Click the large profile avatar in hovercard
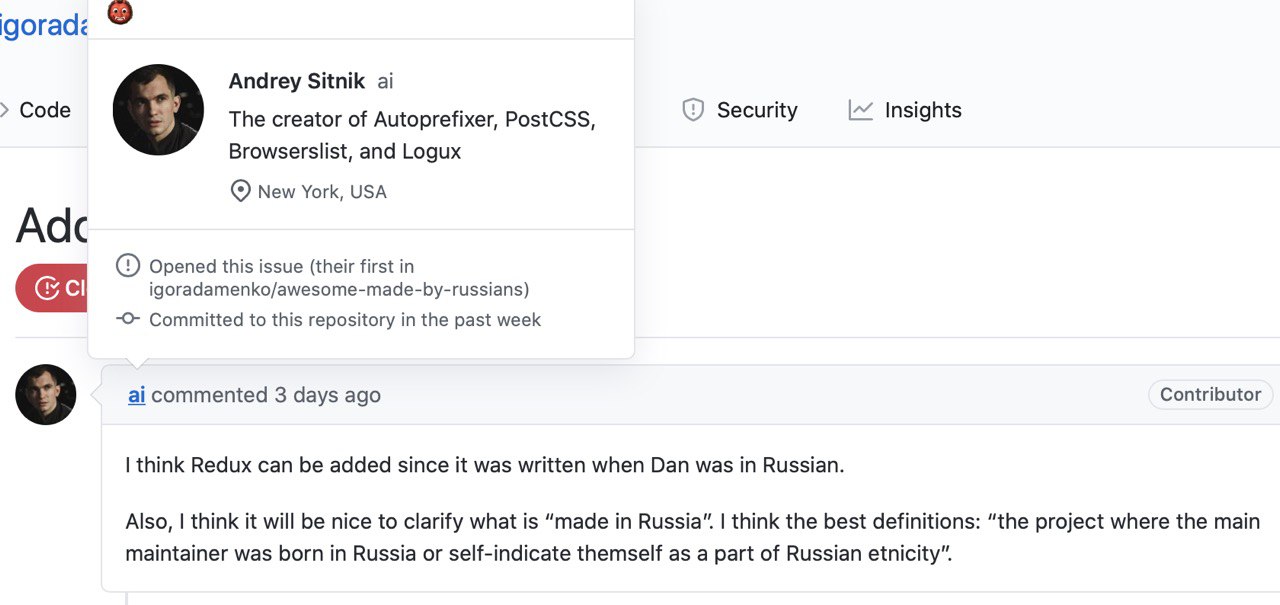The width and height of the screenshot is (1280, 605). coord(158,110)
